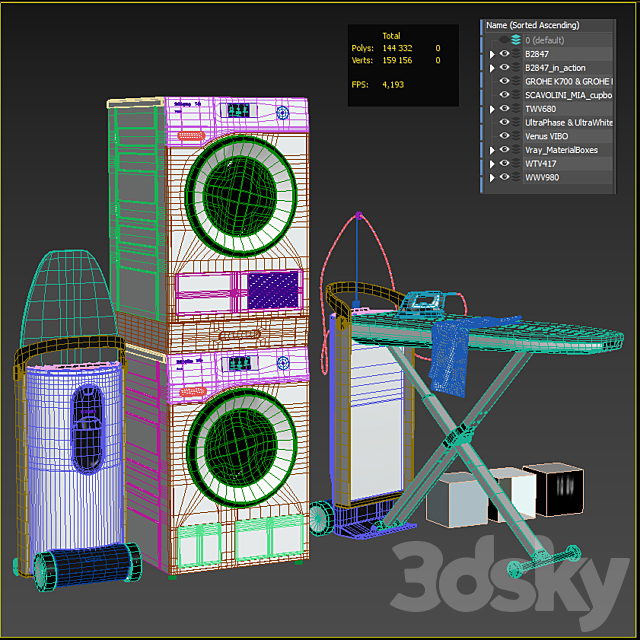
Task: Select the WWV980 layer name
Action: click(542, 177)
